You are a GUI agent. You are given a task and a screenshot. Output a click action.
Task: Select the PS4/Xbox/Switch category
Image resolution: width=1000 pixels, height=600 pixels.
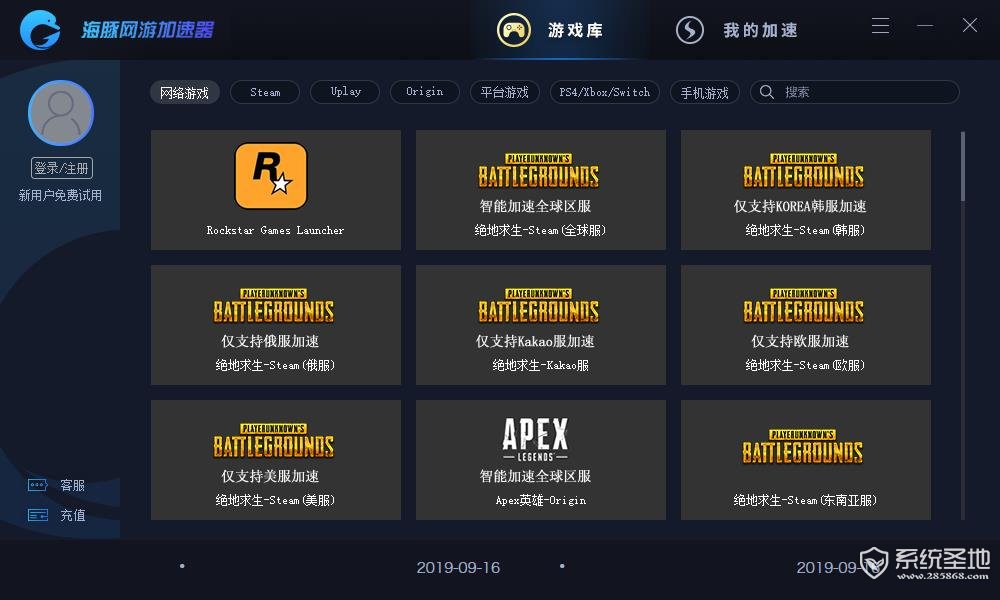pos(605,92)
